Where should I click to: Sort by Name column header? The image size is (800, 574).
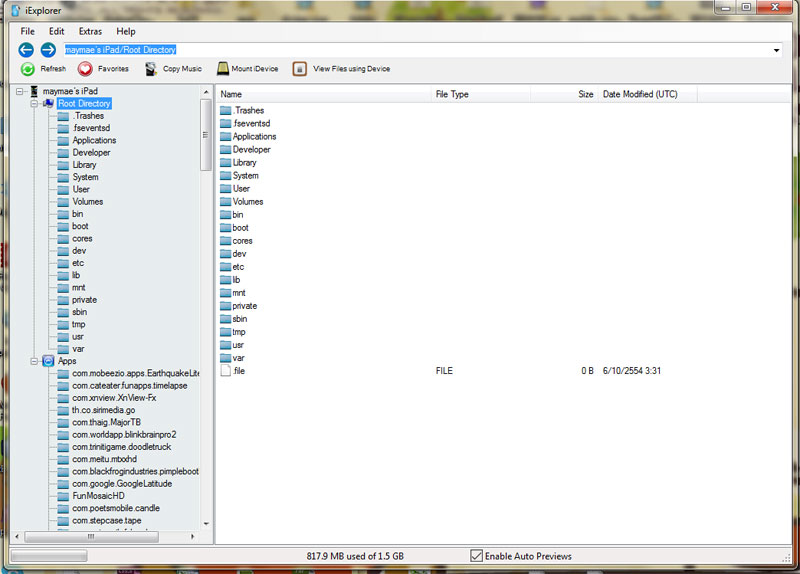[x=324, y=94]
